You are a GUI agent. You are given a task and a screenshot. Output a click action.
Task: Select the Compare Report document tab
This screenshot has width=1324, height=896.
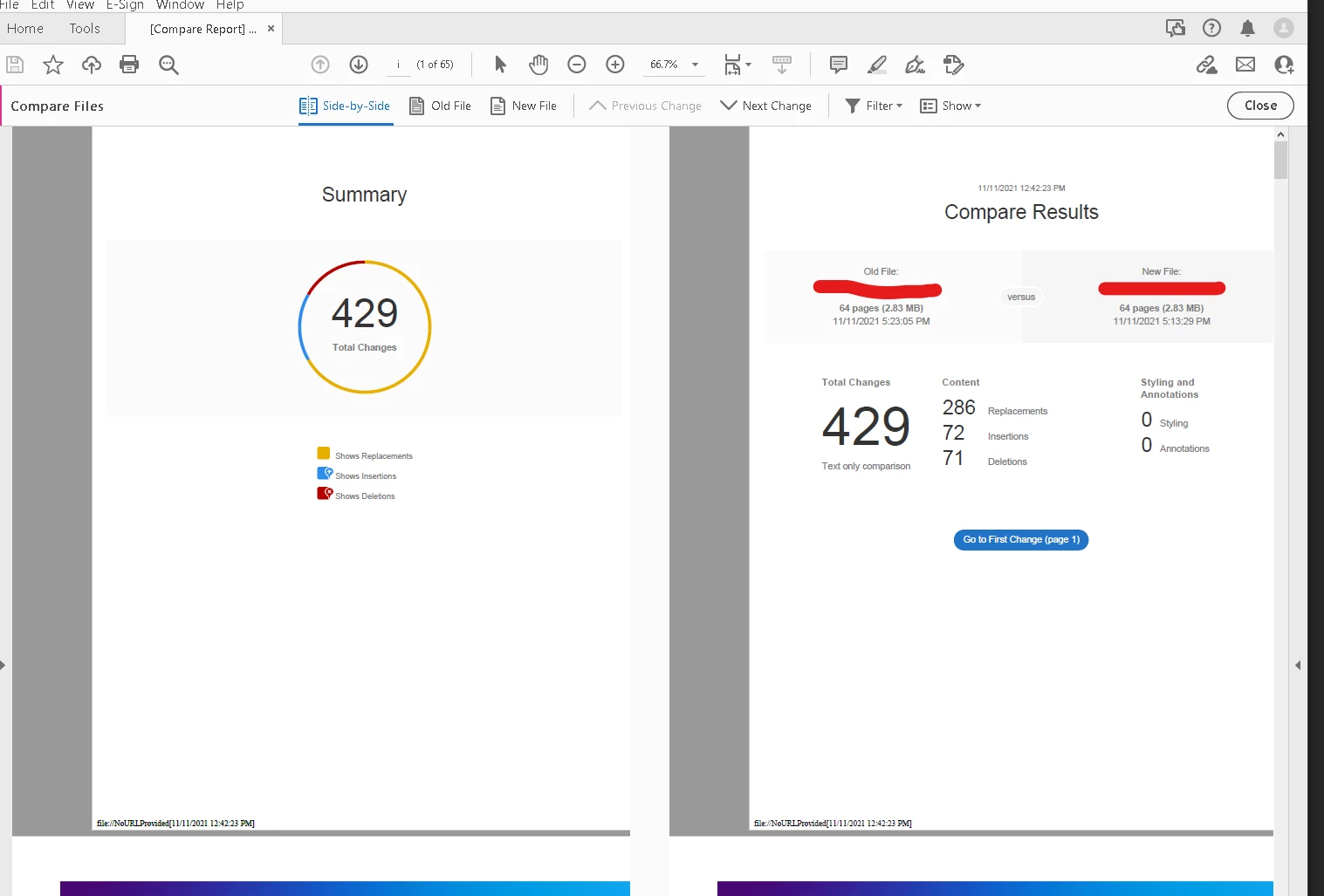pos(202,29)
